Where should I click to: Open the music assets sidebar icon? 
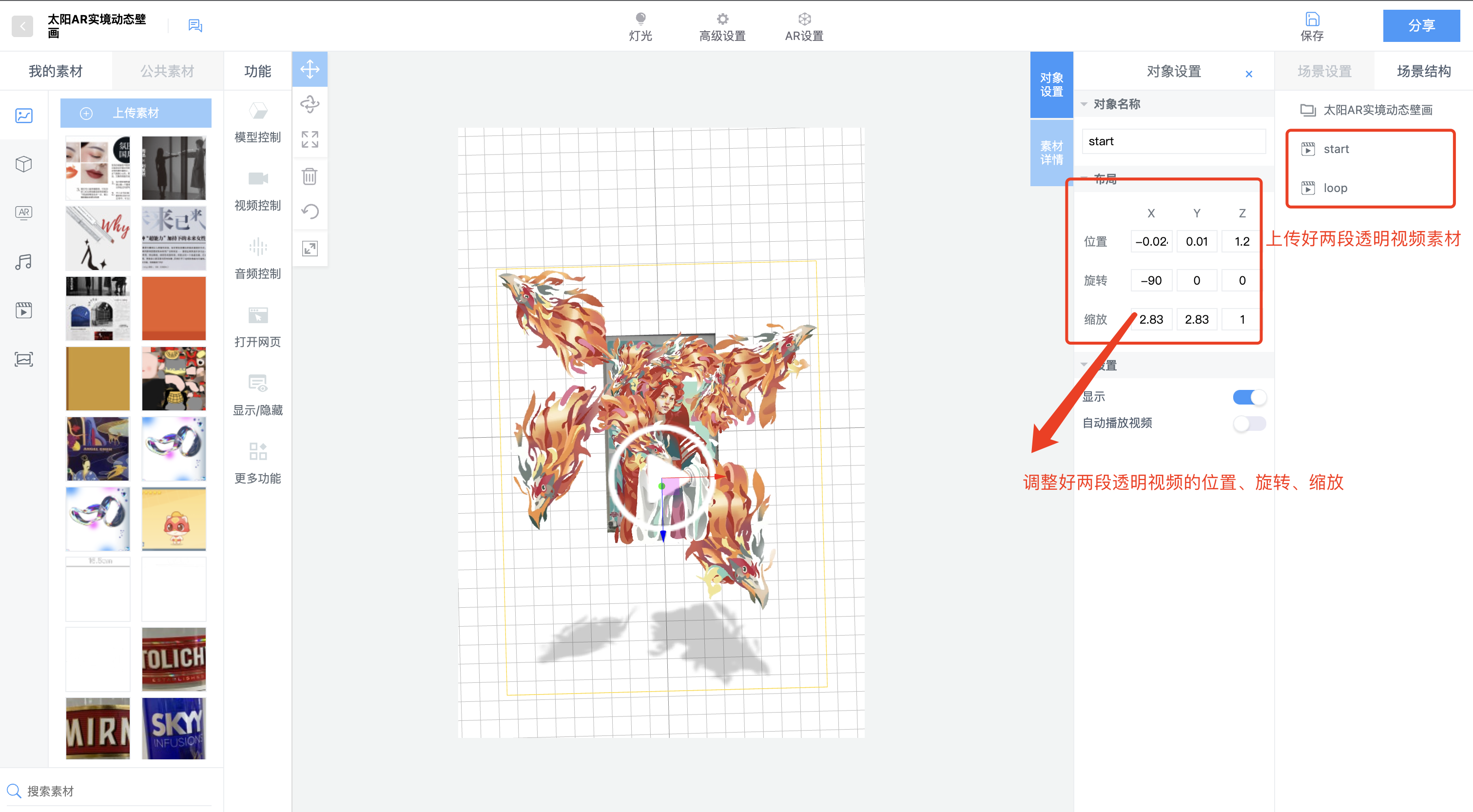point(23,262)
